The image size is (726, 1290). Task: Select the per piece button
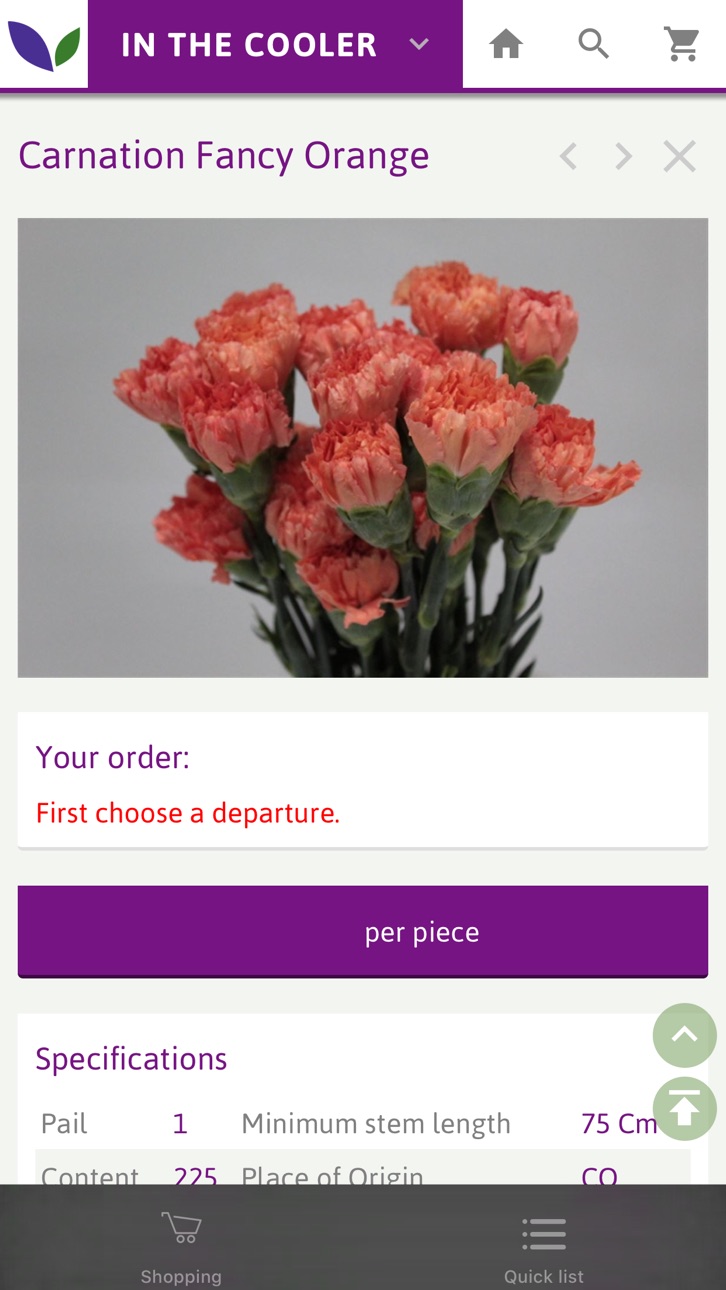pos(363,932)
